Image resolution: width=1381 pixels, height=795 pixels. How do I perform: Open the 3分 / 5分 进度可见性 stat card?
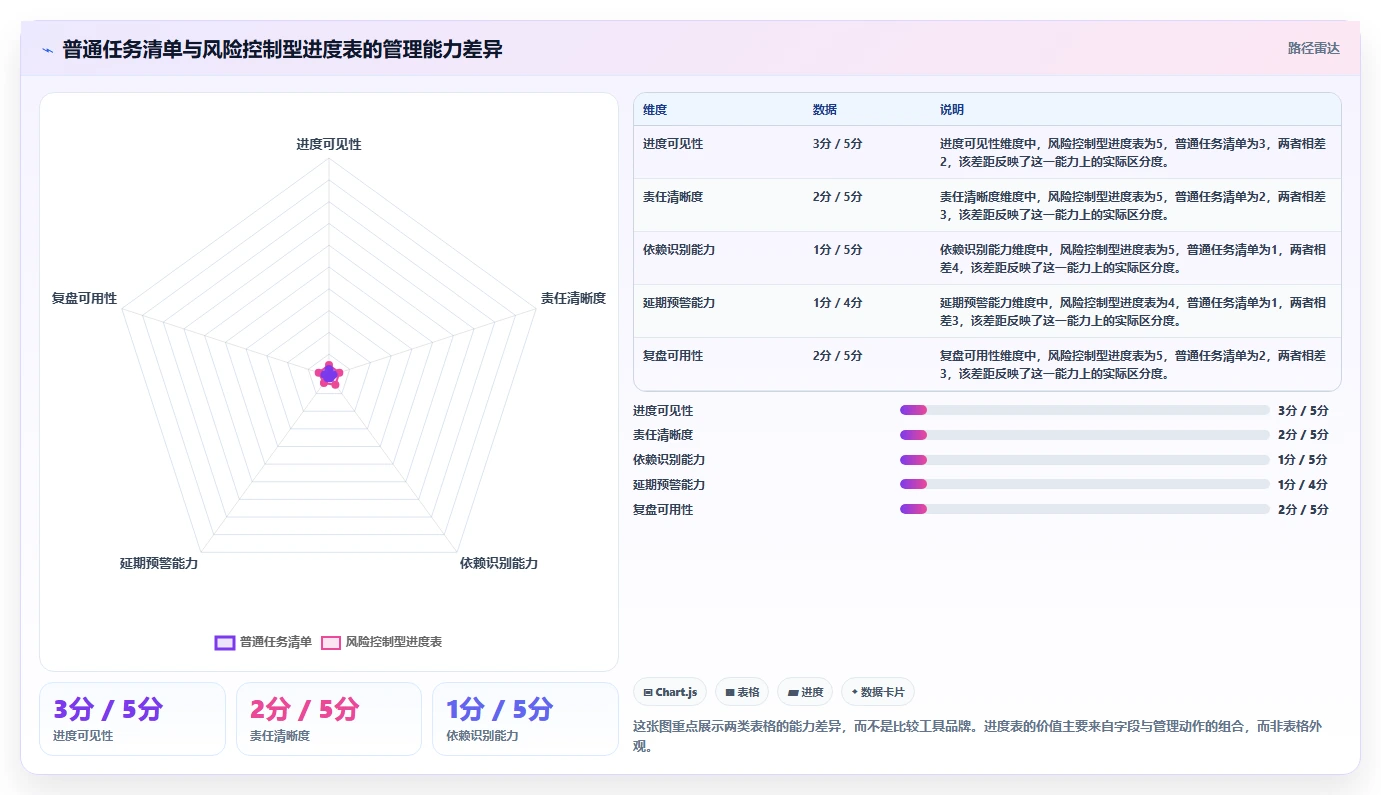click(132, 719)
